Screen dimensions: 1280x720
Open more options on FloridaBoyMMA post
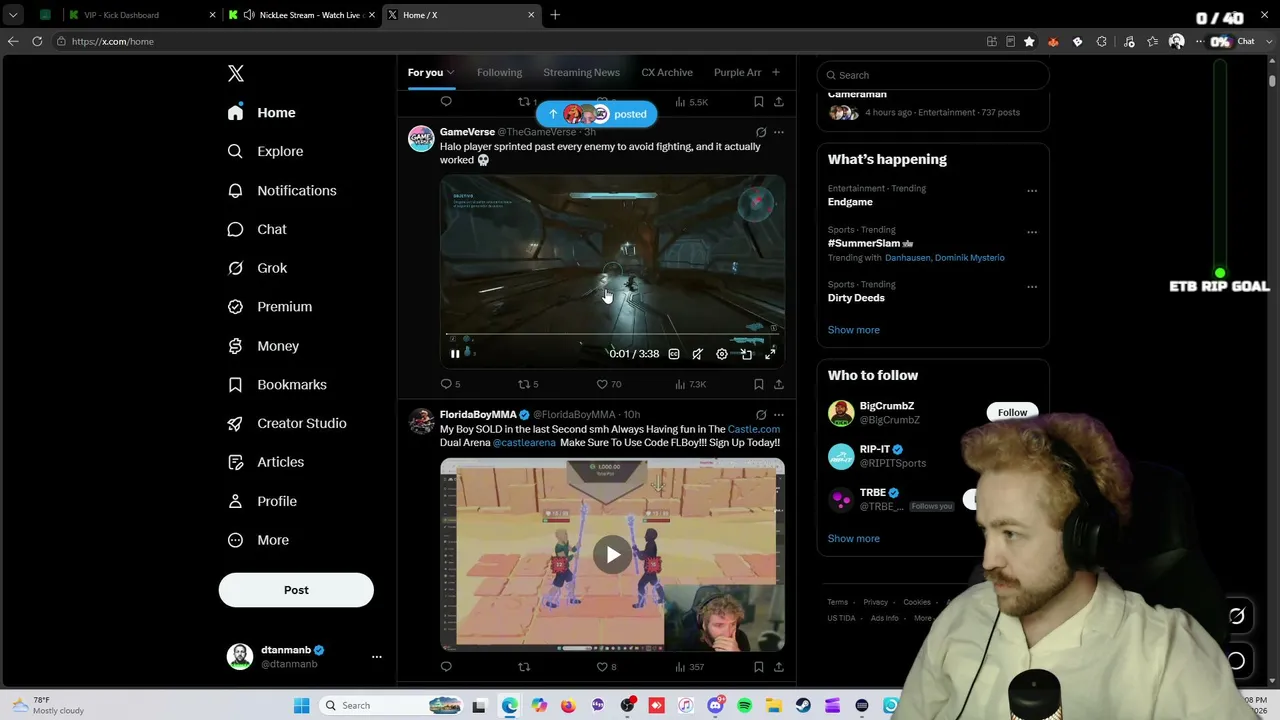[779, 414]
